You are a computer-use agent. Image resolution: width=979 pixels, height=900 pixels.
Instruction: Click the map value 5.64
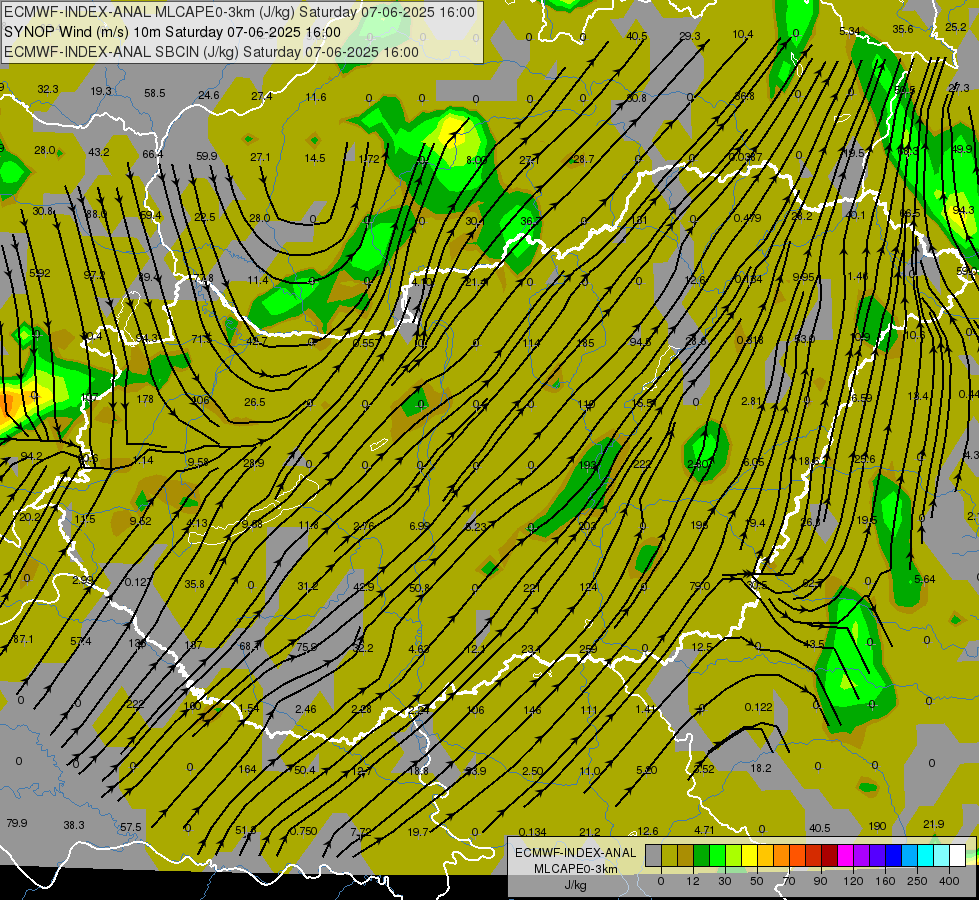click(x=925, y=580)
